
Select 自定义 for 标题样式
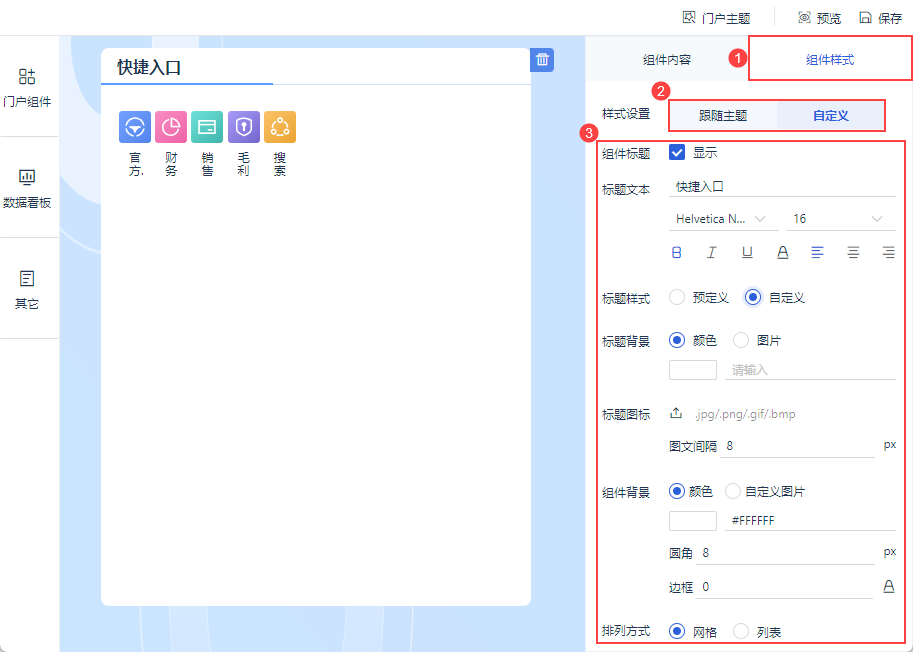click(753, 297)
